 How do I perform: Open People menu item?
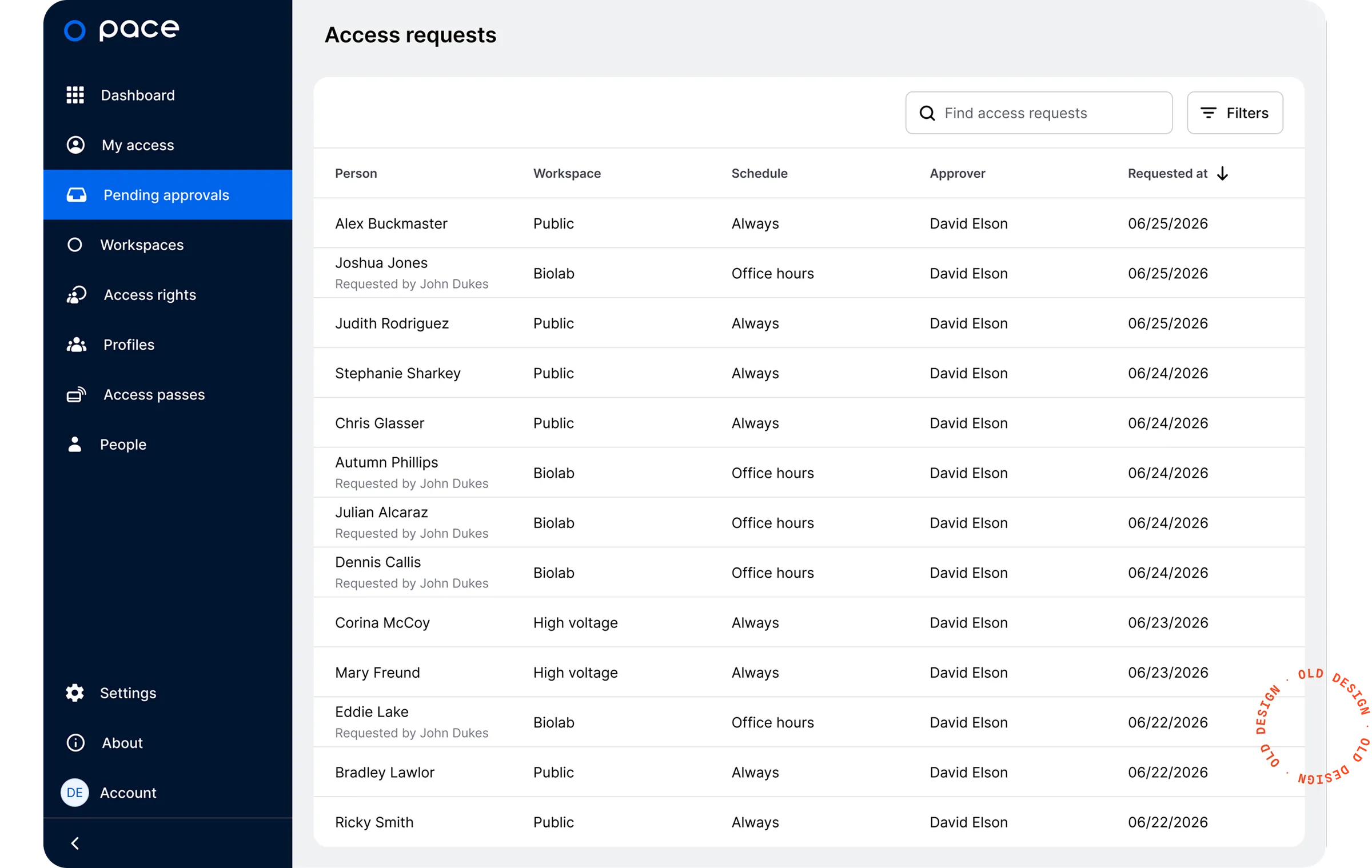point(167,444)
